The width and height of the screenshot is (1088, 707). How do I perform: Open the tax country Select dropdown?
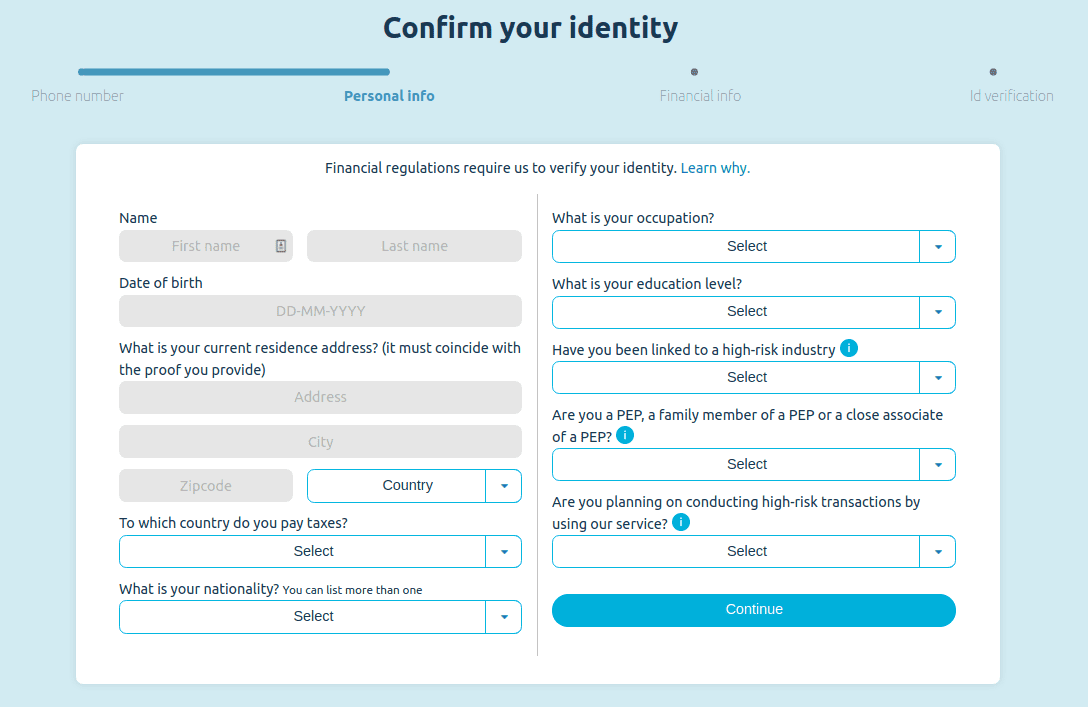coord(320,552)
